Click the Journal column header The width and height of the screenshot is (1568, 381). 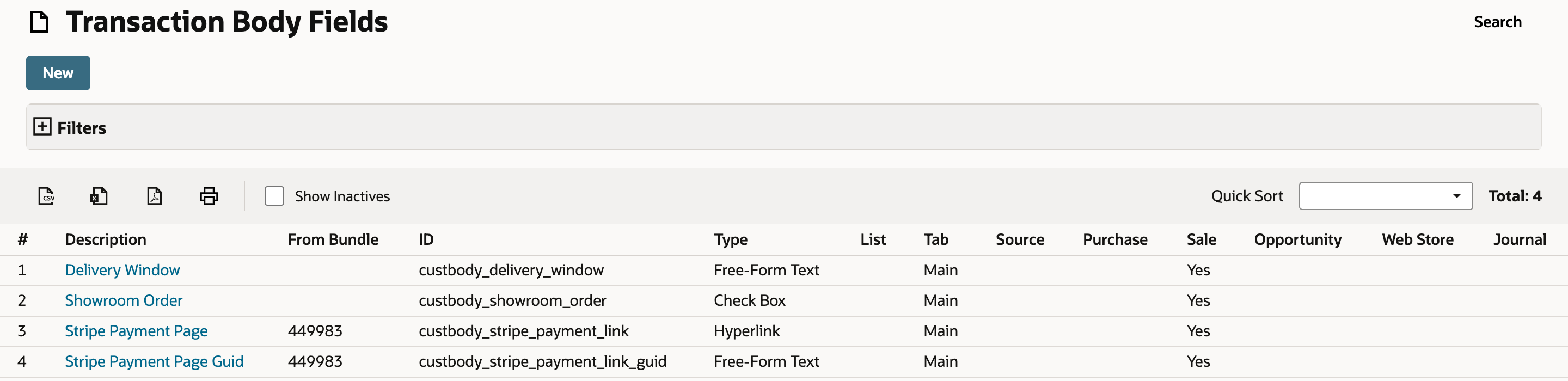point(1520,240)
